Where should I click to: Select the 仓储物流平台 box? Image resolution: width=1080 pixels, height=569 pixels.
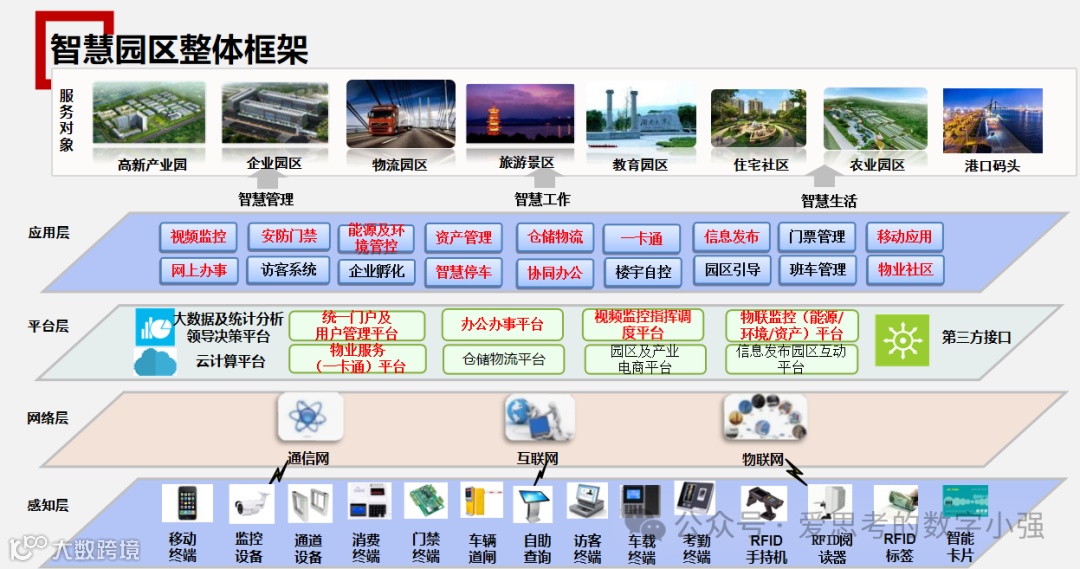(503, 360)
